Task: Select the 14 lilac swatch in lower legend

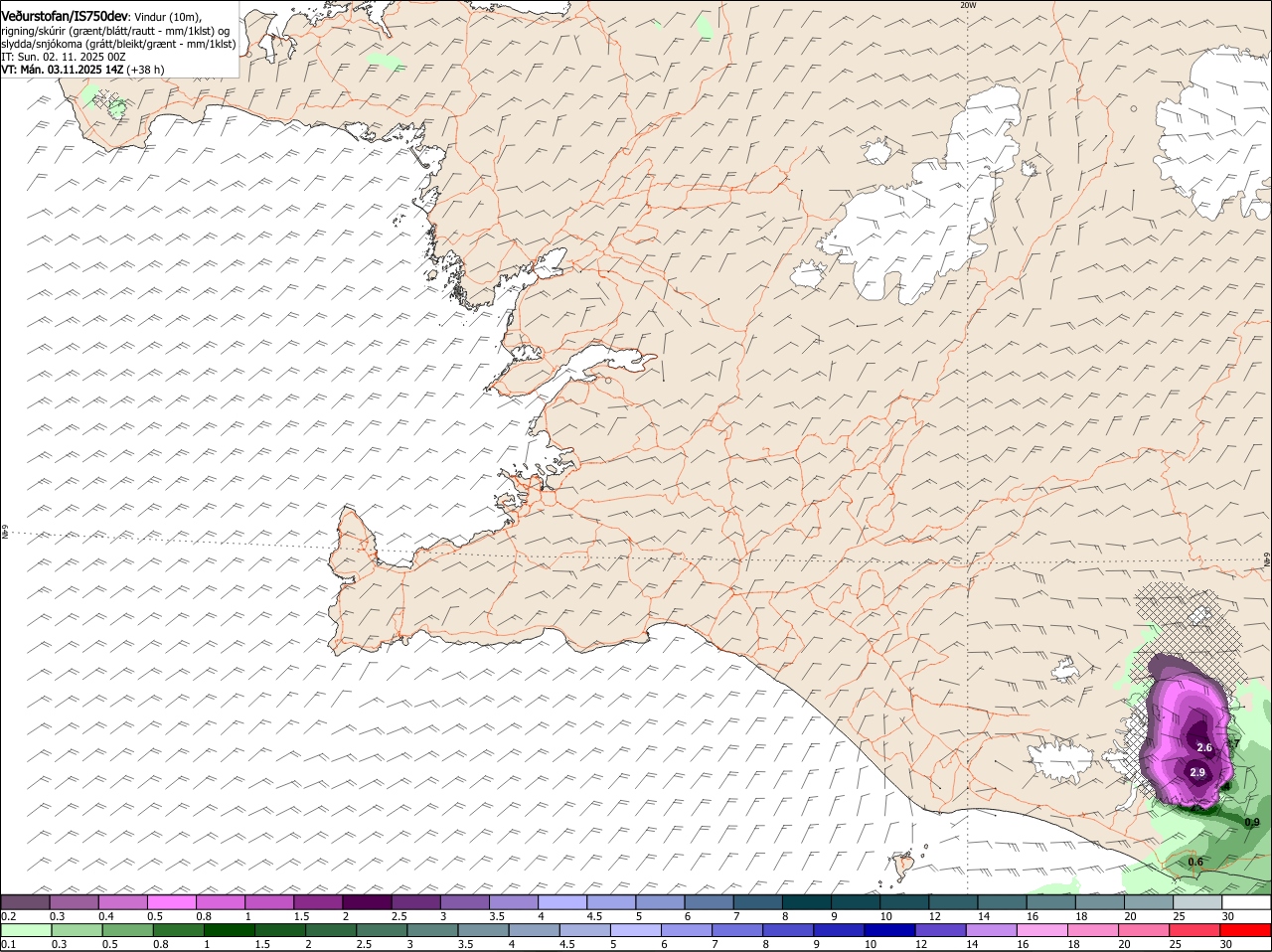Action: pyautogui.click(x=990, y=930)
